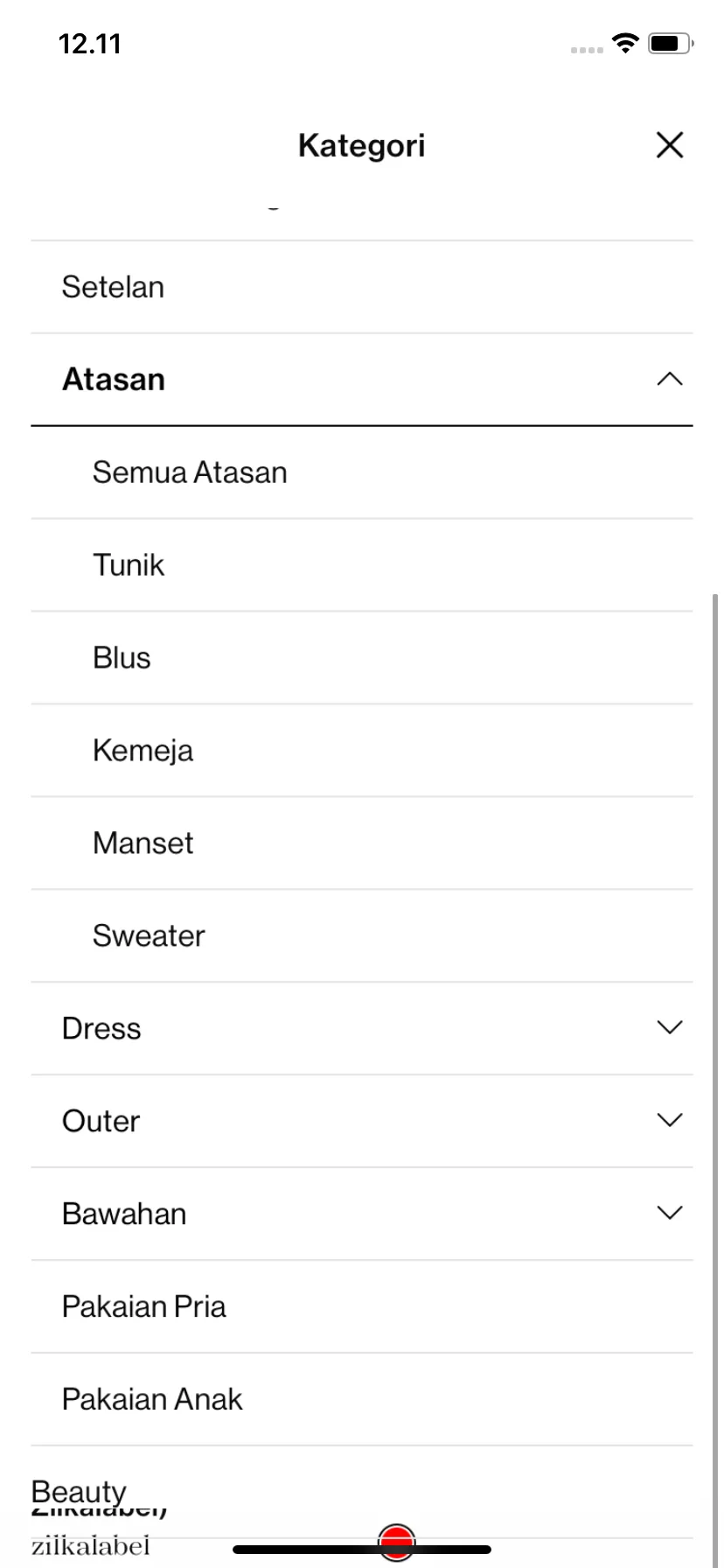Close the Kategori panel with X icon

click(669, 145)
